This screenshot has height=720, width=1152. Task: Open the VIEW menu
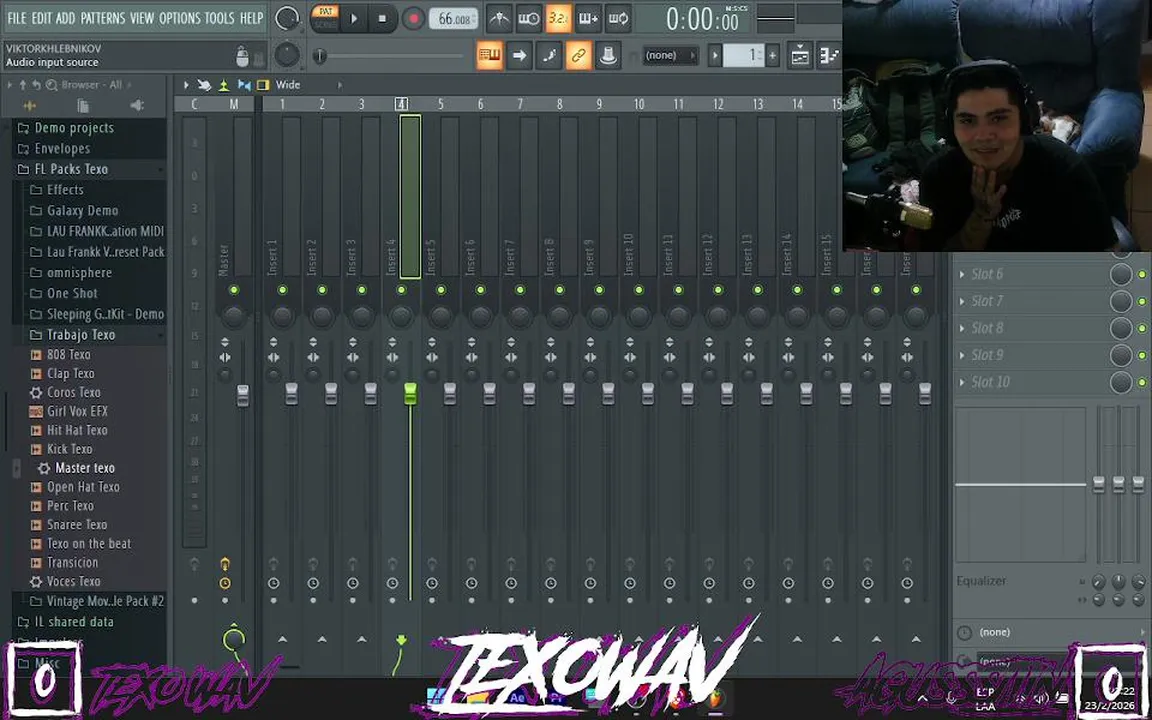click(x=142, y=18)
